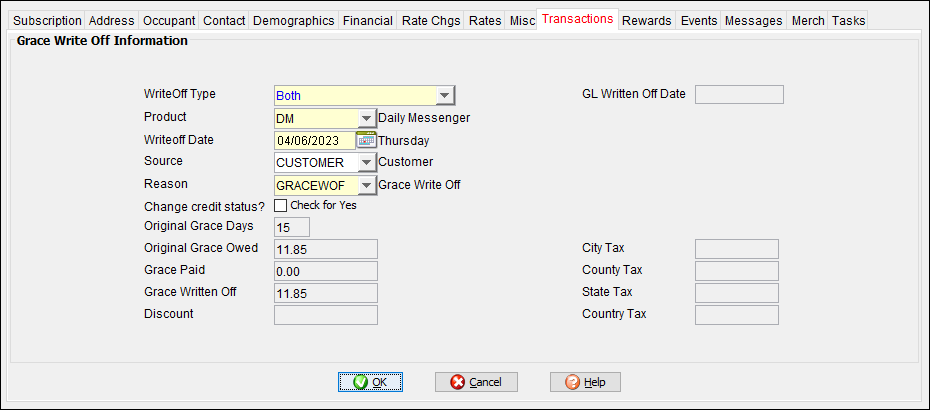Image resolution: width=930 pixels, height=410 pixels.
Task: Select the Original Grace Days field
Action: pos(292,227)
